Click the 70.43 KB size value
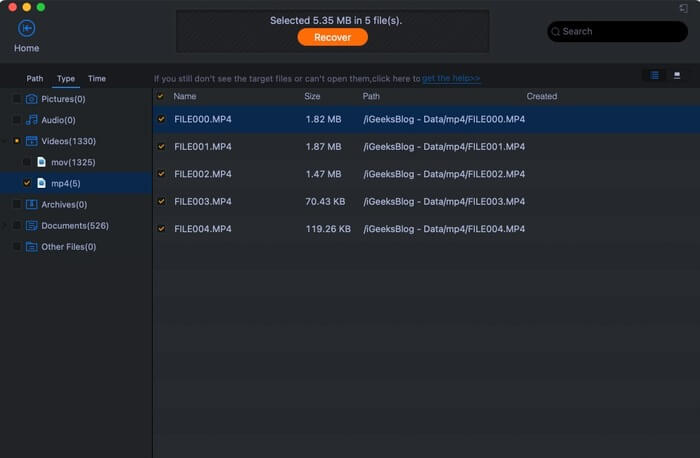This screenshot has width=700, height=458. (x=325, y=201)
